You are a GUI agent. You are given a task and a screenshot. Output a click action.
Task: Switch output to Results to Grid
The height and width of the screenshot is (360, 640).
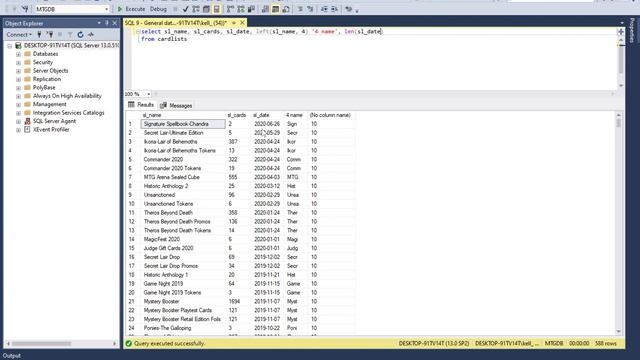pos(276,9)
